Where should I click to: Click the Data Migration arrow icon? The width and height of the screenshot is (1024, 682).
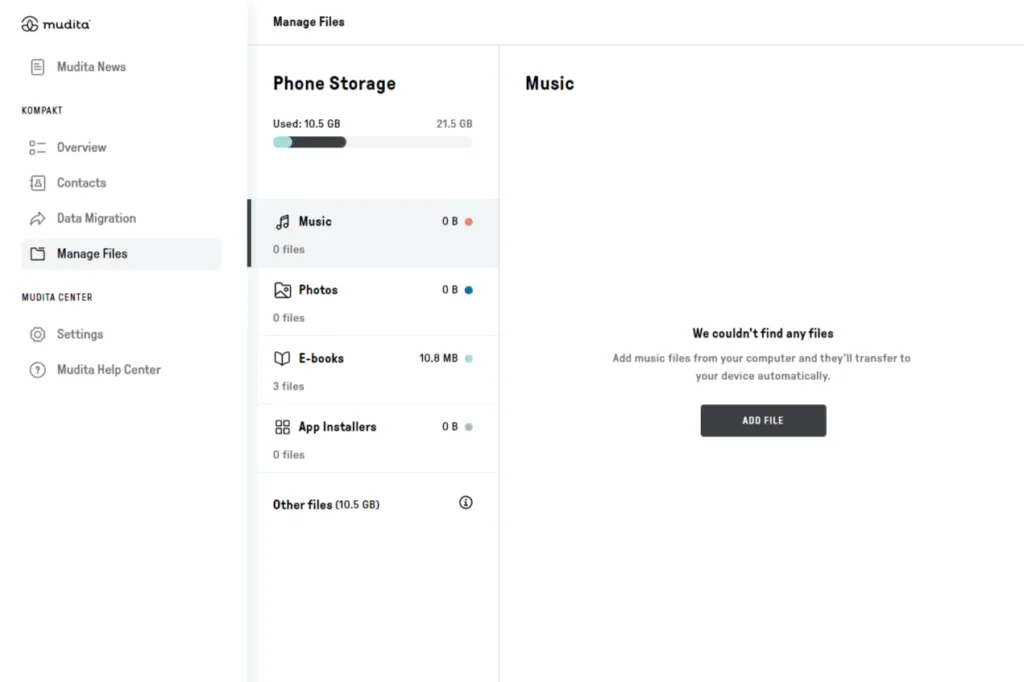(38, 218)
